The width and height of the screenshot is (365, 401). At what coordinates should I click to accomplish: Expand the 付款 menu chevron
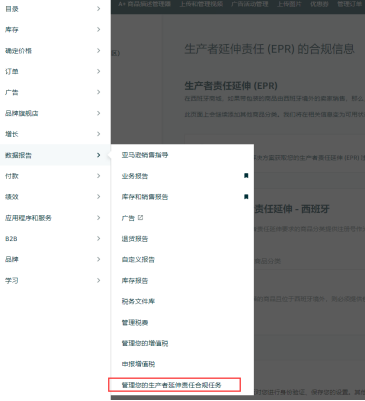[x=98, y=176]
